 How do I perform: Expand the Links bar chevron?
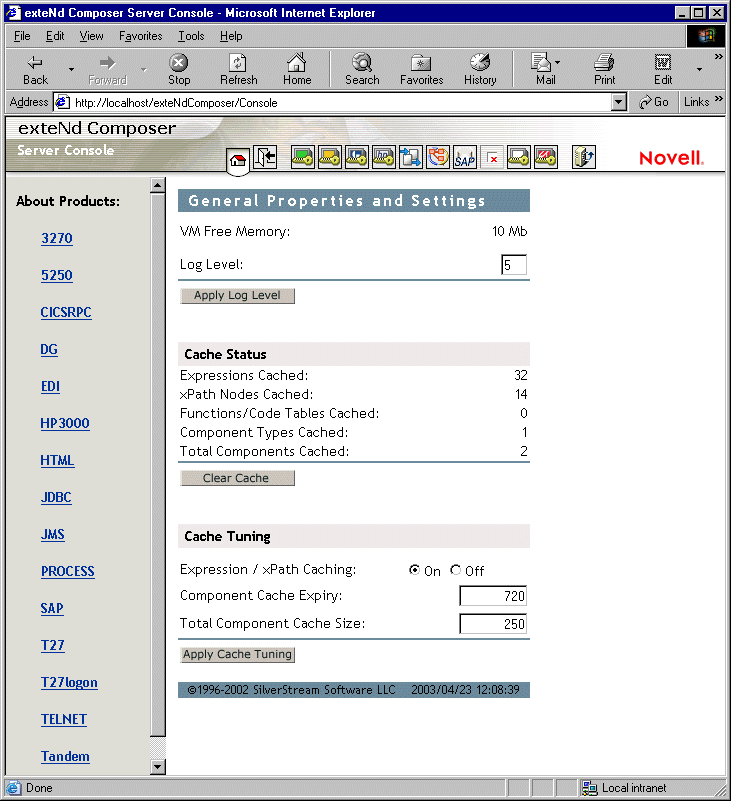click(718, 99)
